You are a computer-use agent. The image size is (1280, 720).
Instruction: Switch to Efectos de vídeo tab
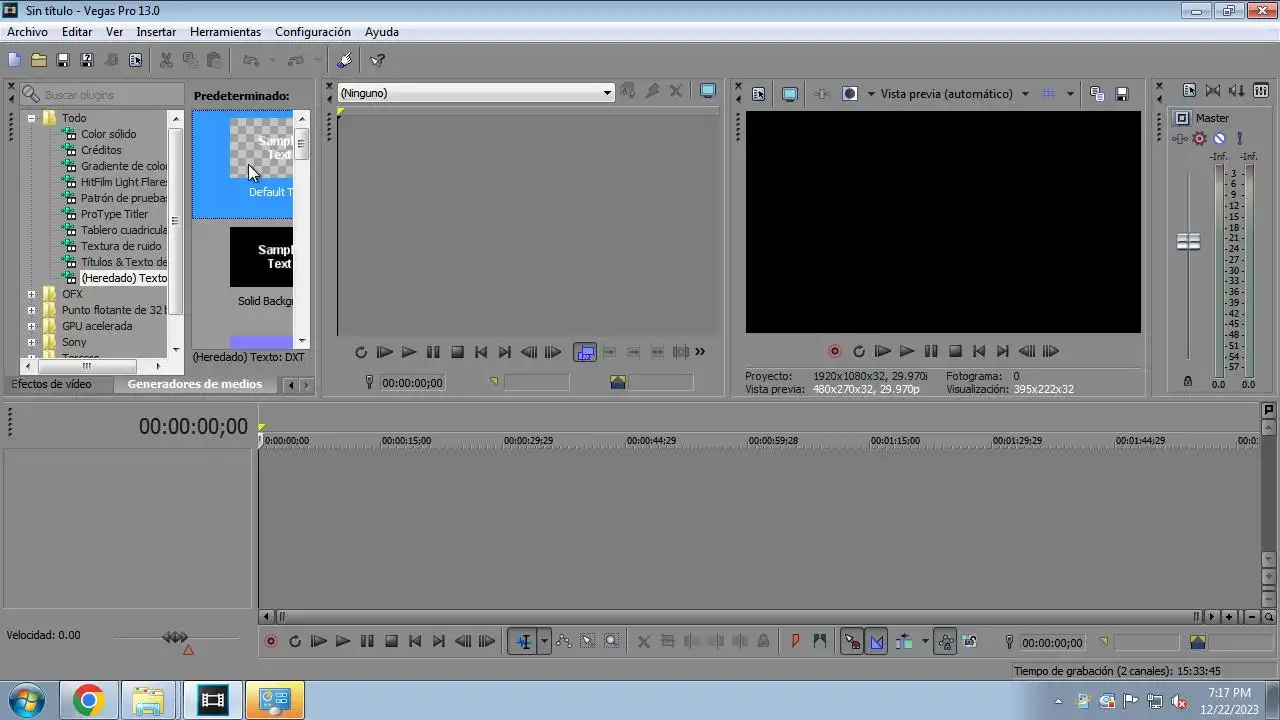pos(51,384)
